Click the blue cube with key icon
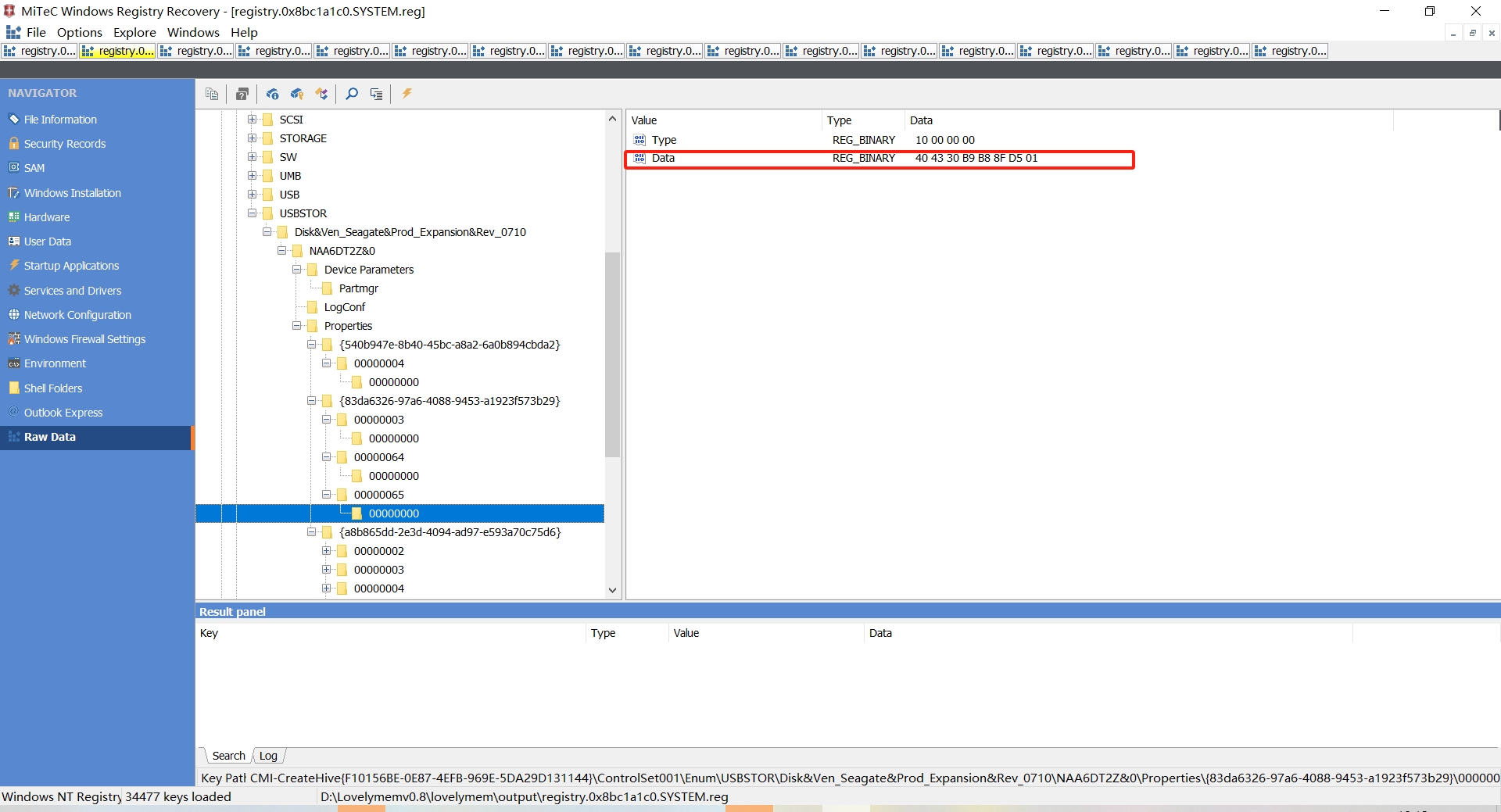1501x812 pixels. click(x=297, y=94)
